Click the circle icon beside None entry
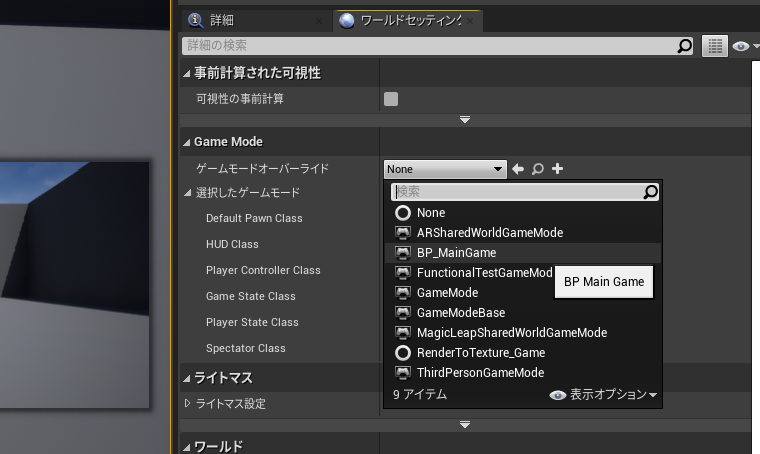The width and height of the screenshot is (760, 454). click(402, 213)
